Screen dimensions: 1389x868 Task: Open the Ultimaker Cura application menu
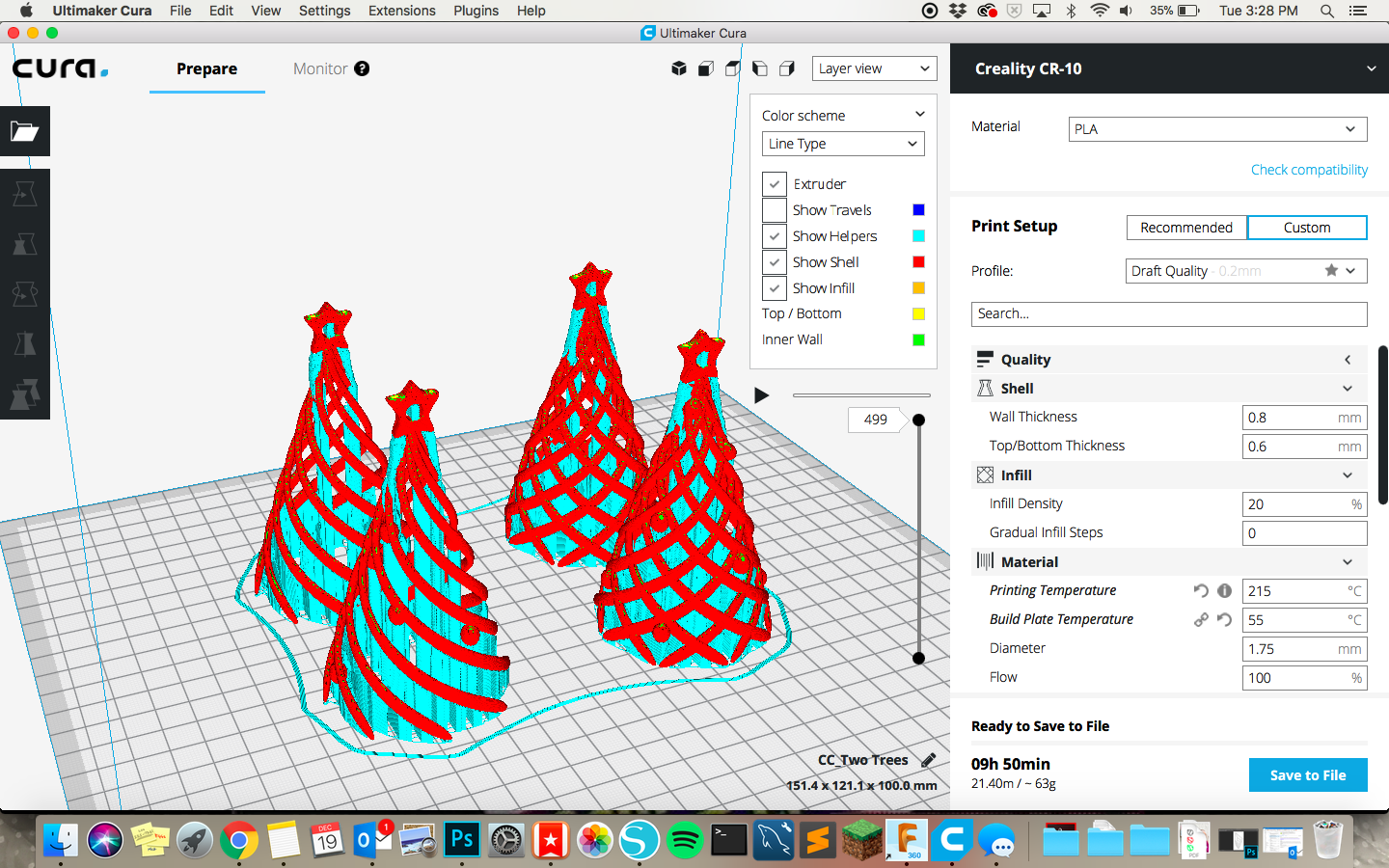click(102, 11)
